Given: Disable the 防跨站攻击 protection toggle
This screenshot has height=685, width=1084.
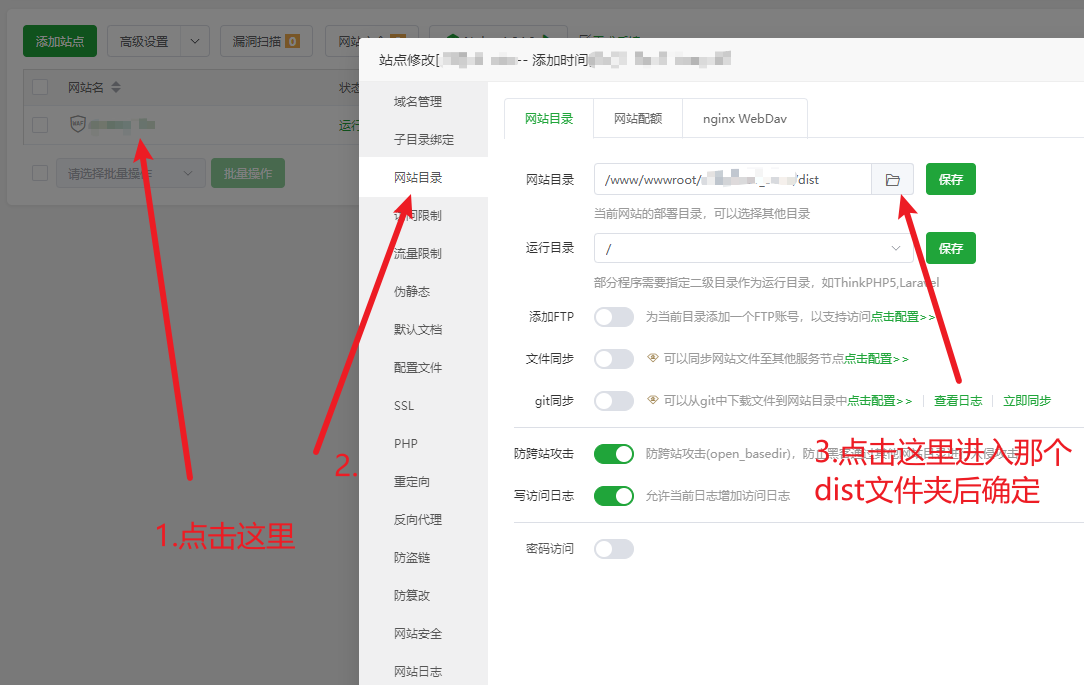Looking at the screenshot, I should tap(614, 453).
